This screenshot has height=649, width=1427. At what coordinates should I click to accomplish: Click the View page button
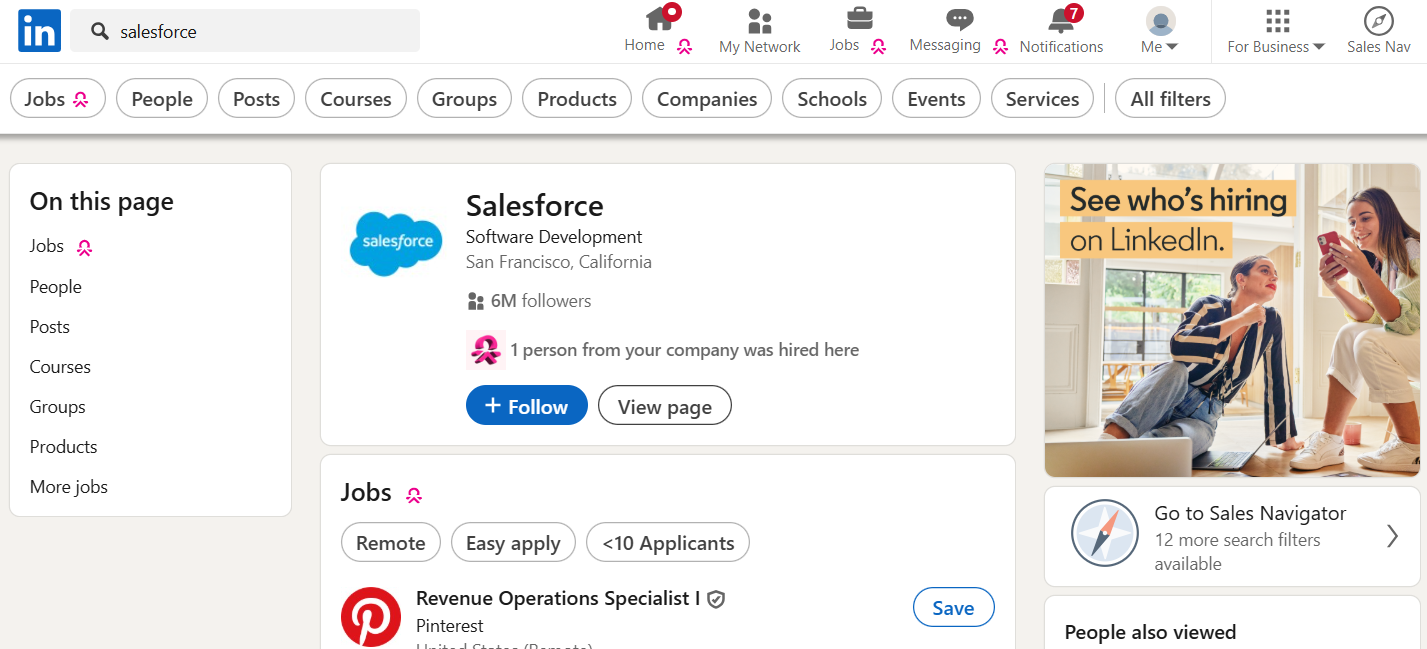665,405
